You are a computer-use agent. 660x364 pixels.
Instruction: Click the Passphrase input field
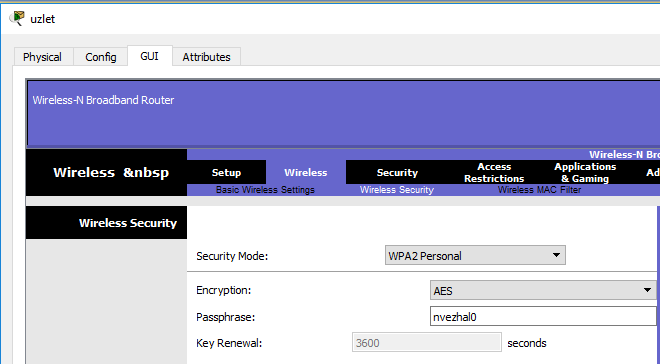[x=543, y=316]
